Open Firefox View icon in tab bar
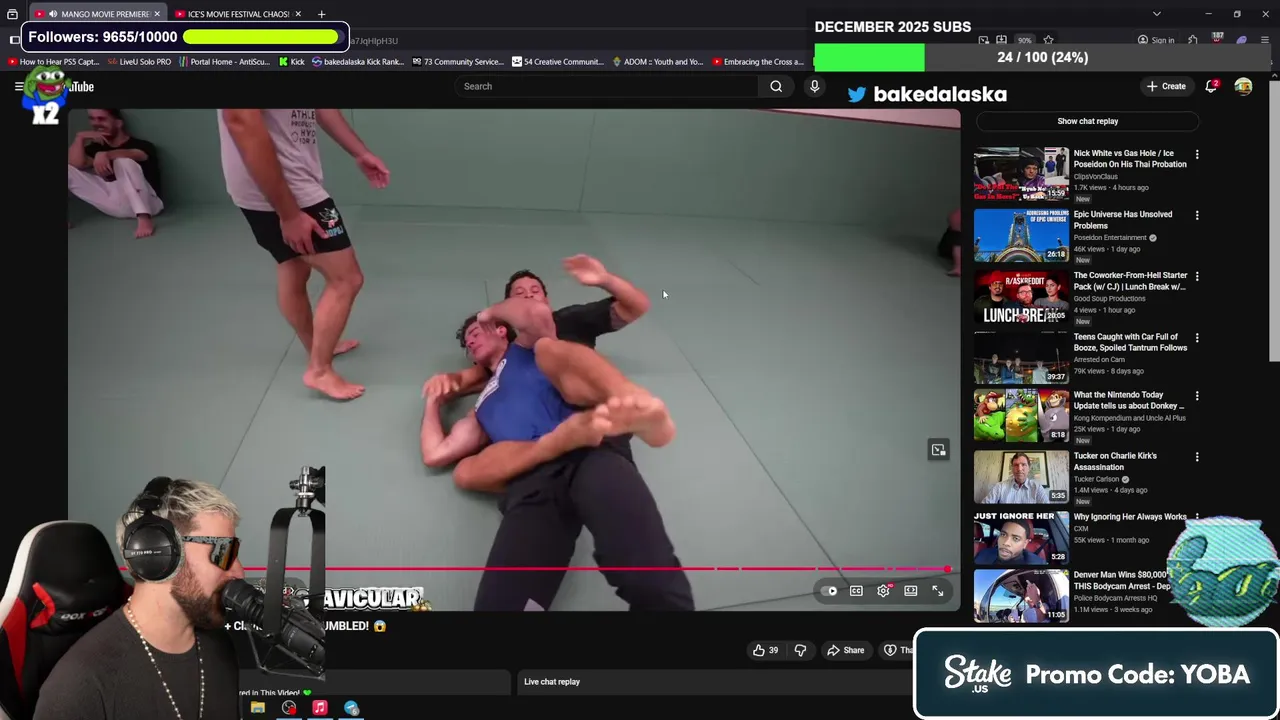1280x720 pixels. [x=12, y=14]
